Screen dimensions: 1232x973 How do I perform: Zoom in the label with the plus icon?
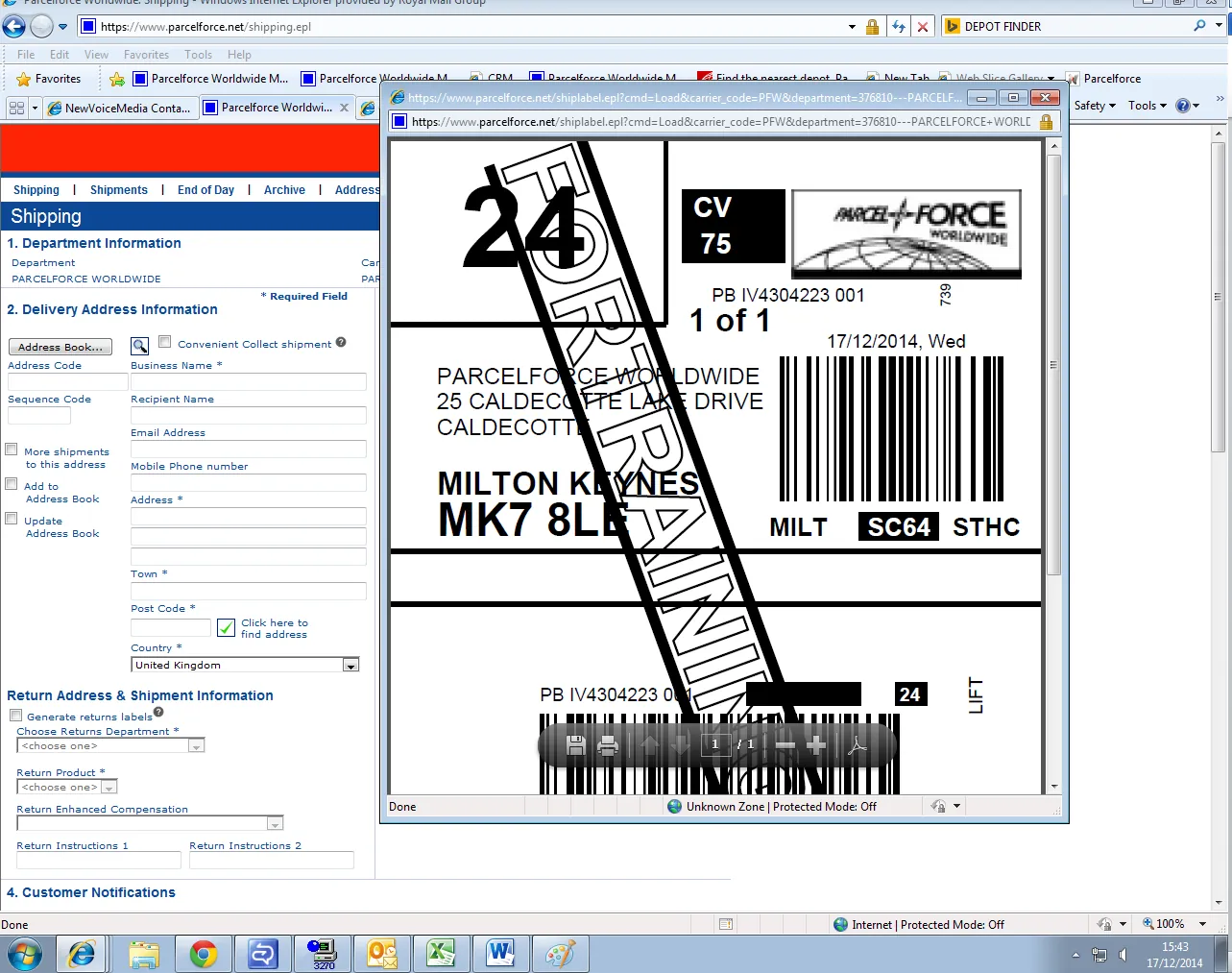[816, 744]
